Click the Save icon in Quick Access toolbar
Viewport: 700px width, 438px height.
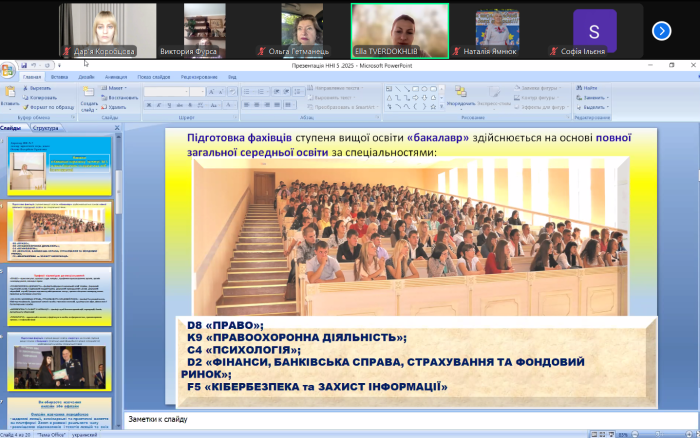(23, 65)
